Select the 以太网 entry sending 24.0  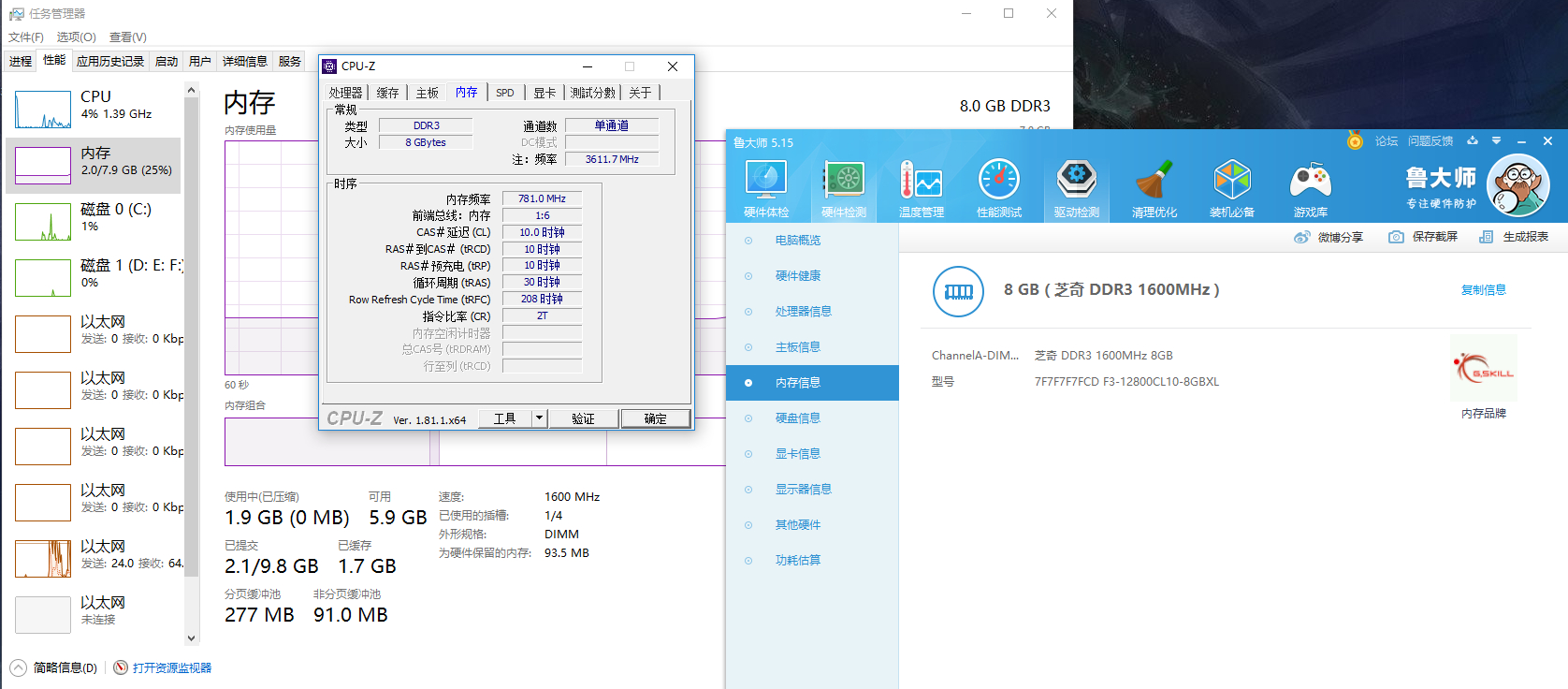pyautogui.click(x=94, y=559)
